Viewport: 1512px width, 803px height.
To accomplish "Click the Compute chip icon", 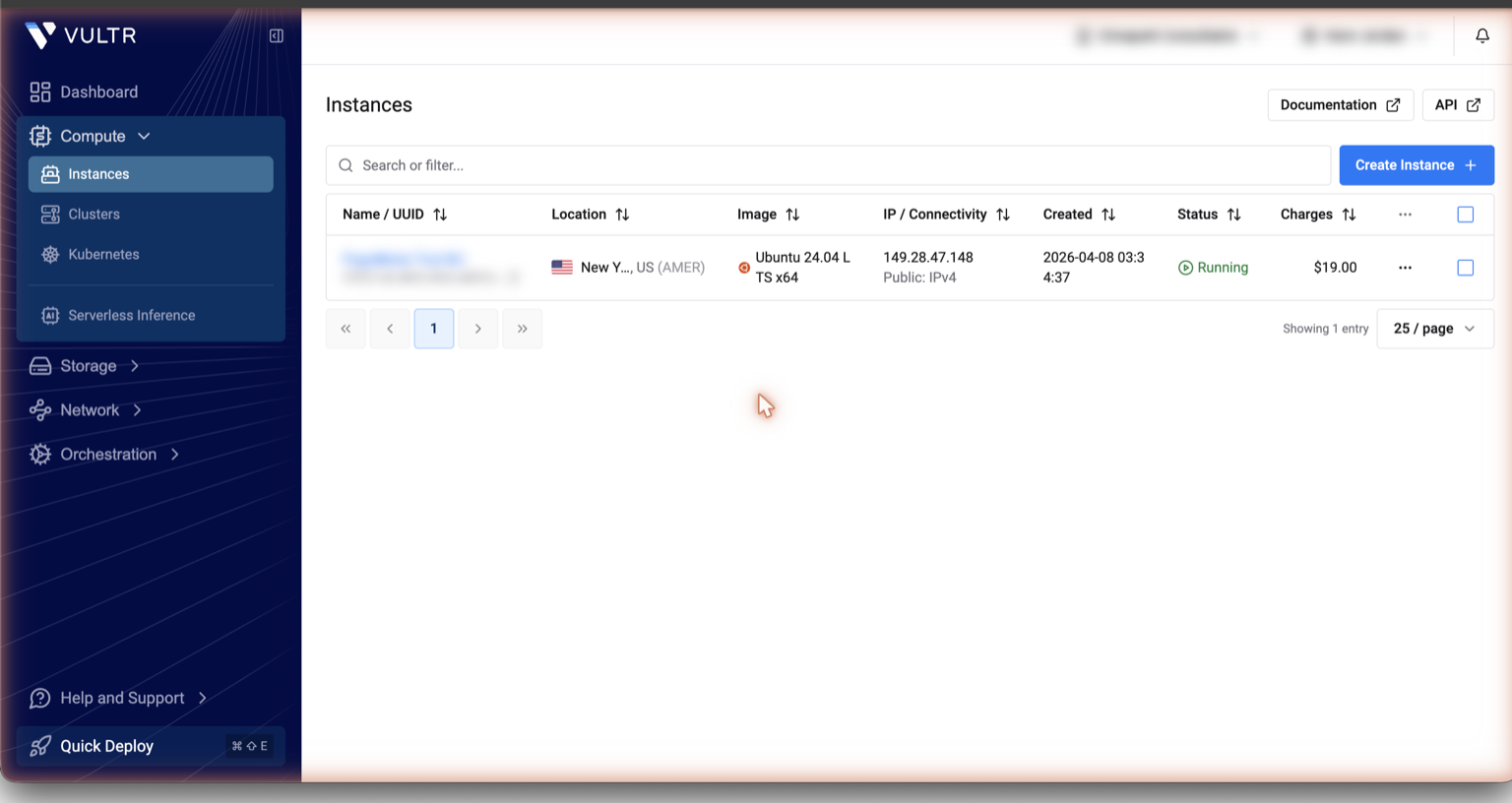I will (x=40, y=136).
